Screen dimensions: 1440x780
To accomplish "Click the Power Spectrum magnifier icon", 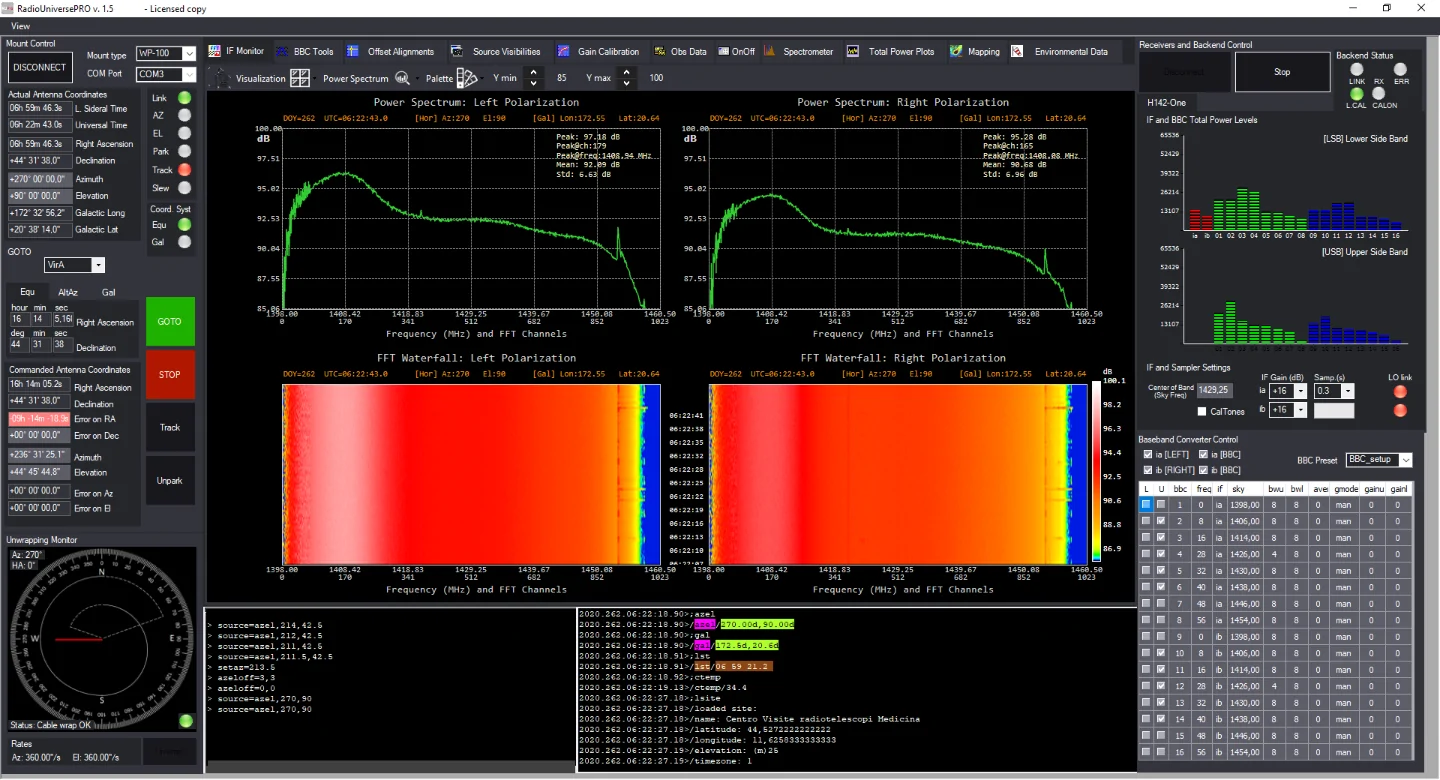I will pyautogui.click(x=402, y=78).
